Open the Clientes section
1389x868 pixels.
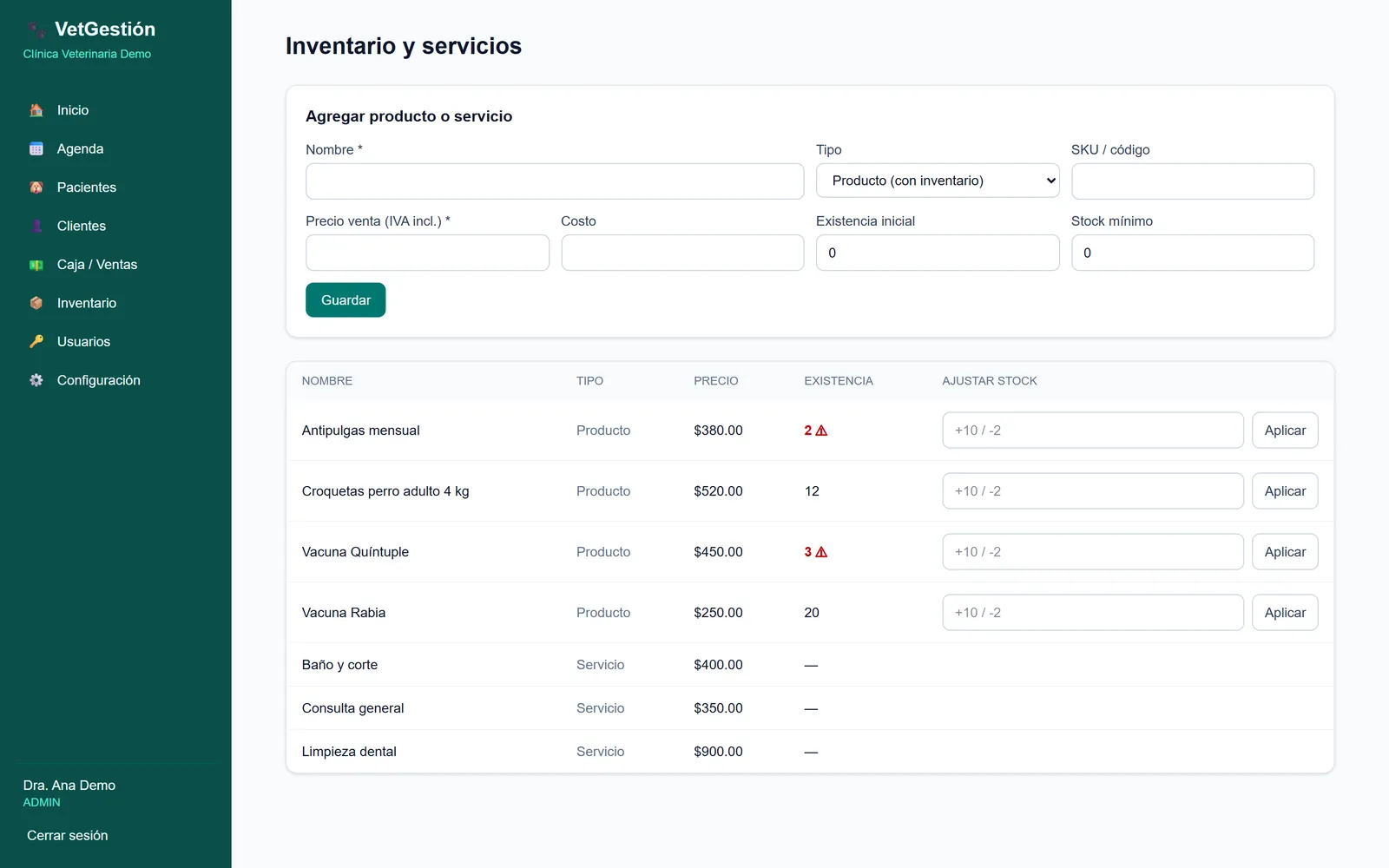82,226
